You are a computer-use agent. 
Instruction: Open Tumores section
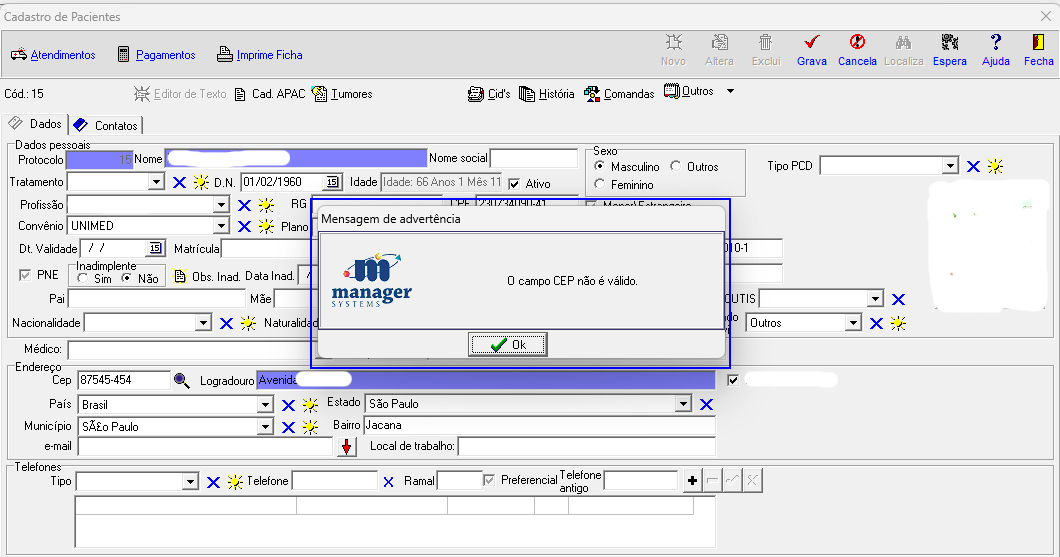tap(343, 94)
